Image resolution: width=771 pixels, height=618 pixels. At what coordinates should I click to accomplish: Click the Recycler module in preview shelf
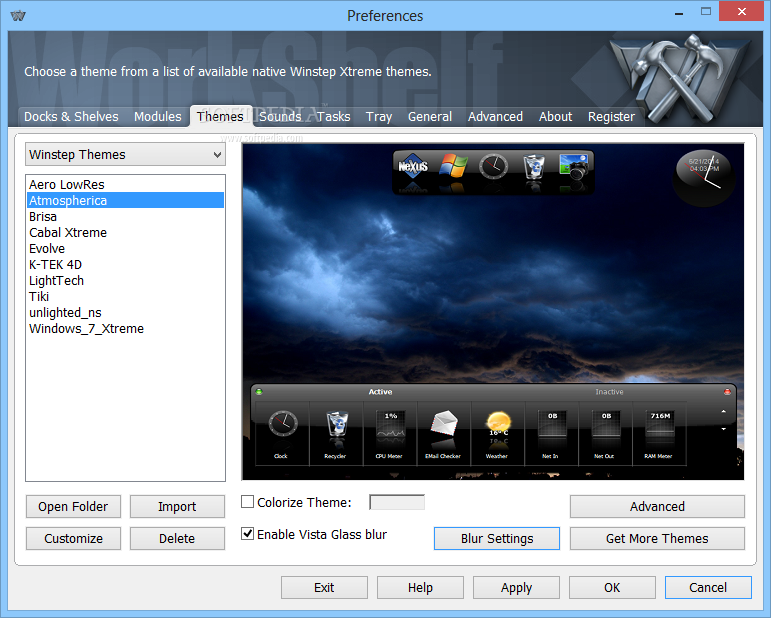[x=336, y=433]
